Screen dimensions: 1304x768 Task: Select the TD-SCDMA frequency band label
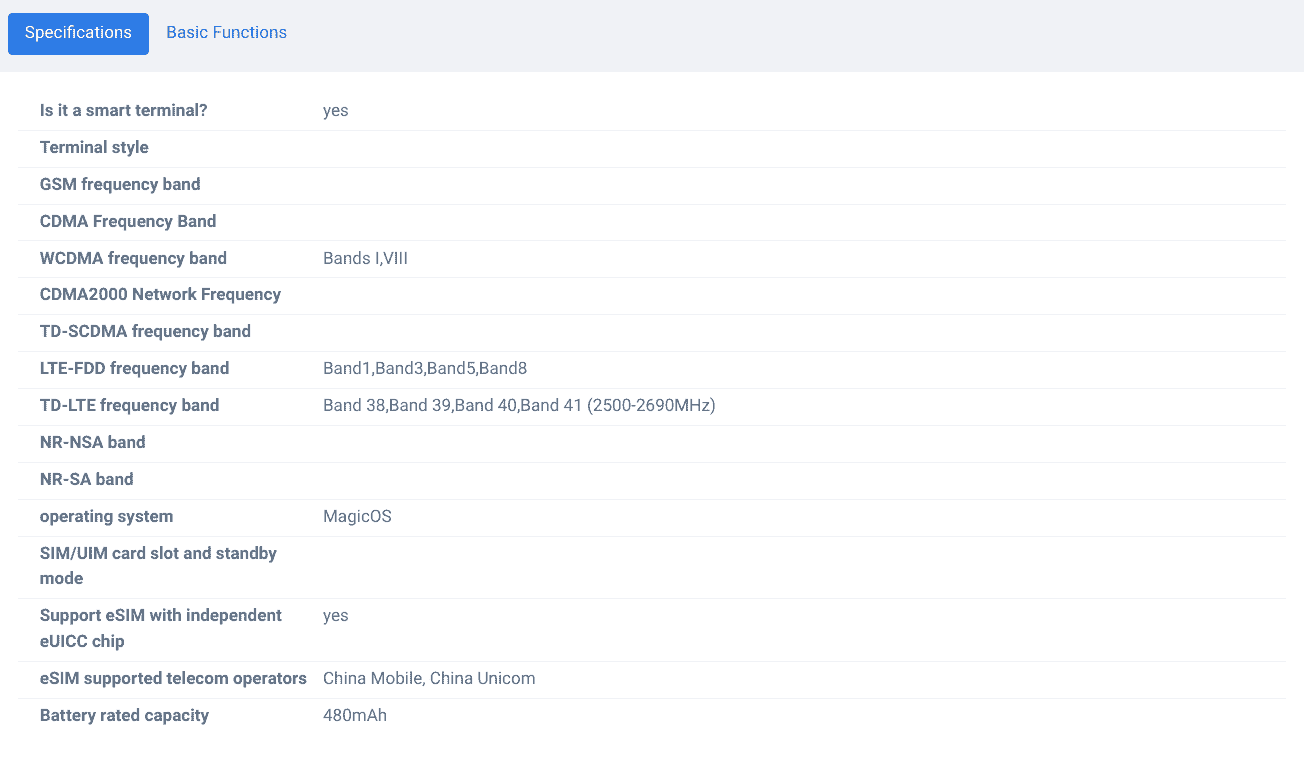coord(145,332)
